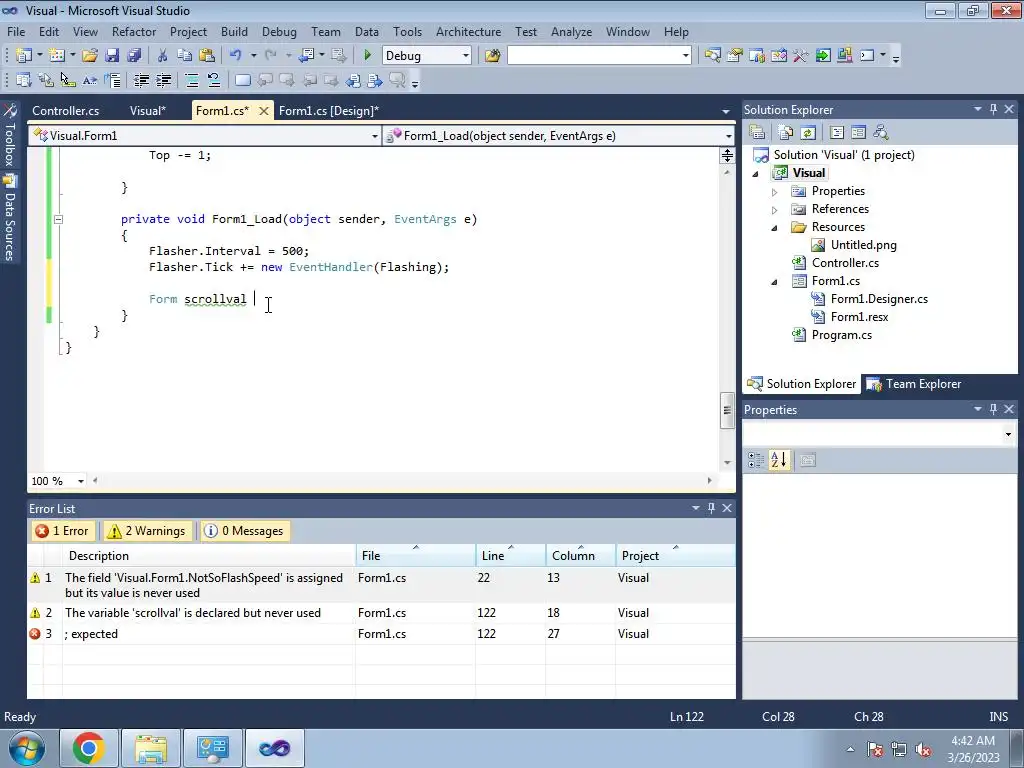Open the Solution Explorer toolbar icon
1024x768 pixels.
712,56
